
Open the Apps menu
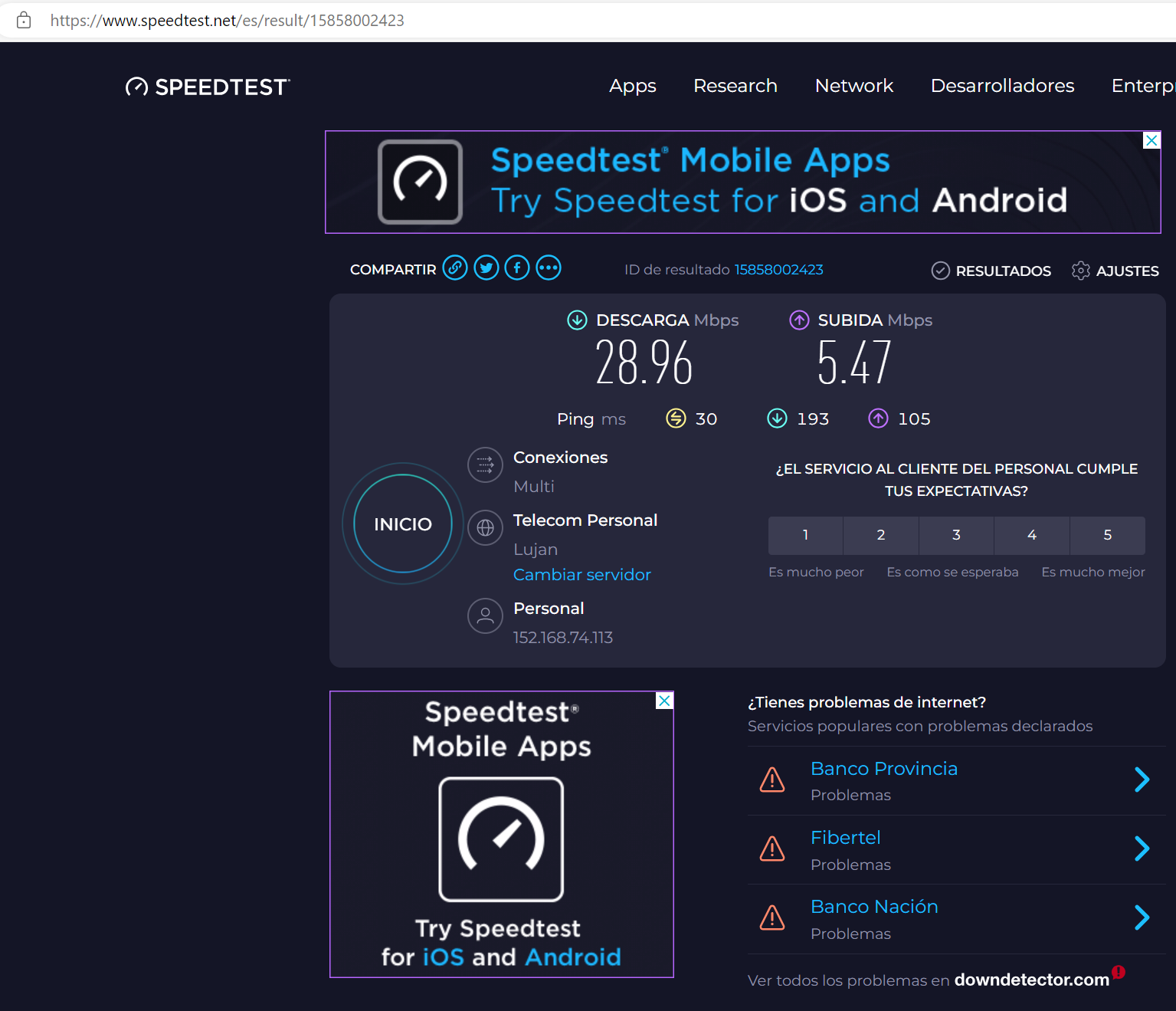click(632, 86)
